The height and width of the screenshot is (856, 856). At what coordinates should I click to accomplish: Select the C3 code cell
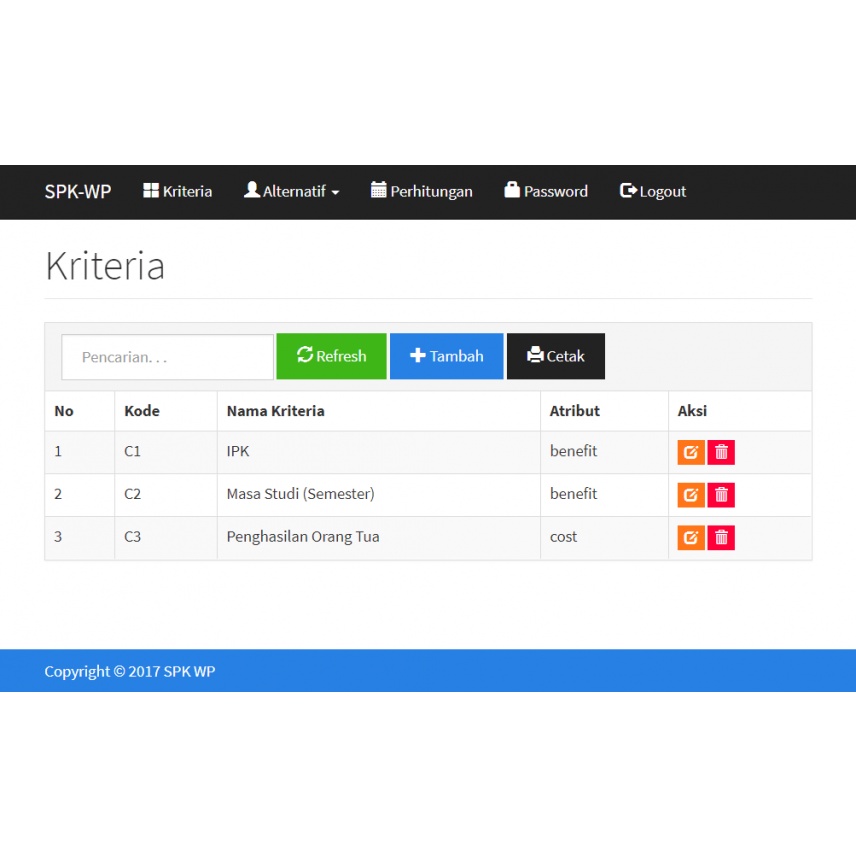click(133, 537)
